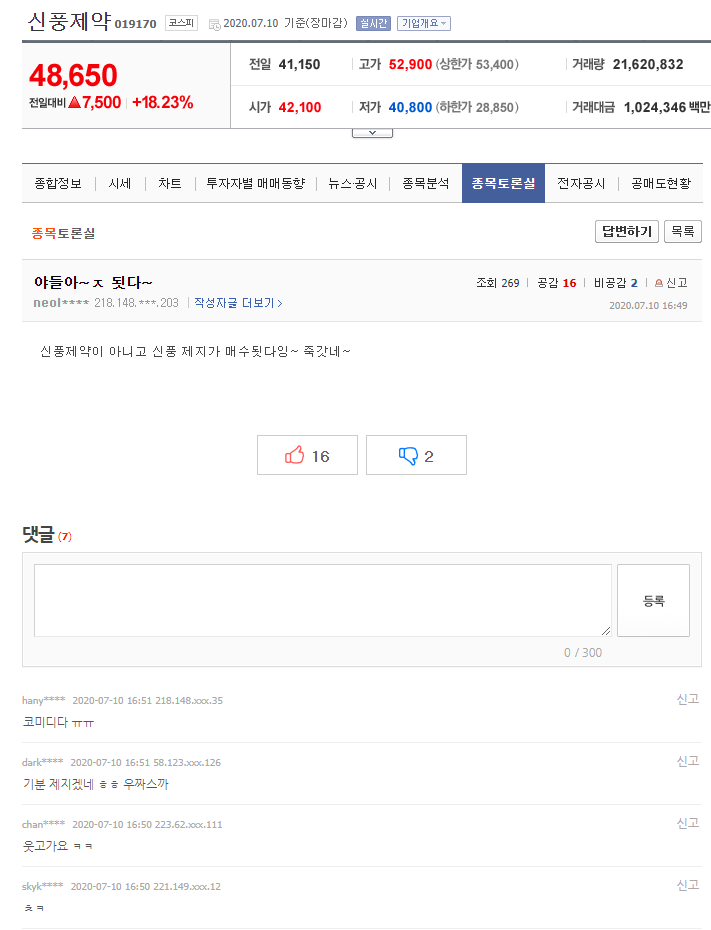Click the post timestamp 2020.07.10 16:49
The image size is (711, 930).
tap(648, 305)
